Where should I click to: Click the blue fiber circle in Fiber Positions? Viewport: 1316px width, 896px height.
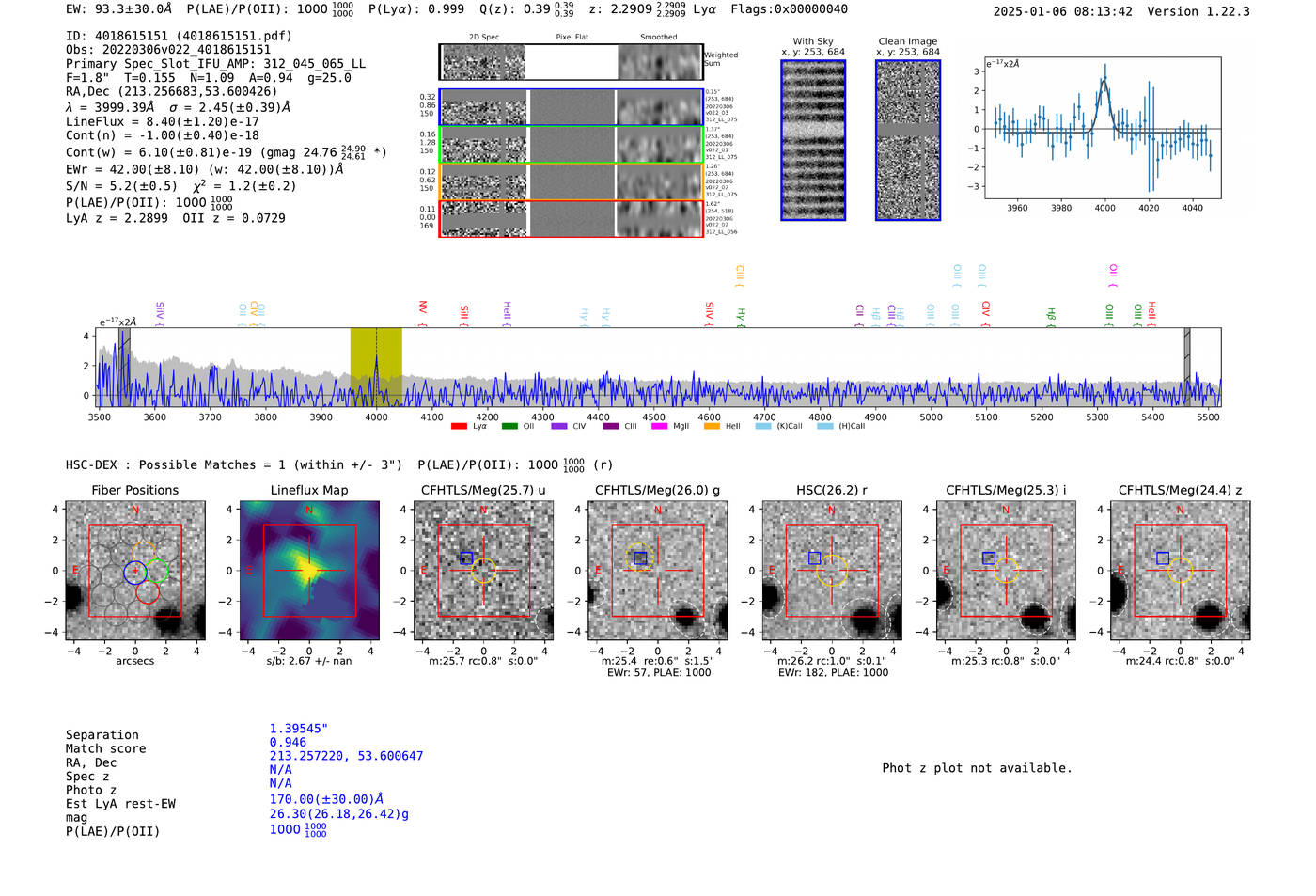135,571
